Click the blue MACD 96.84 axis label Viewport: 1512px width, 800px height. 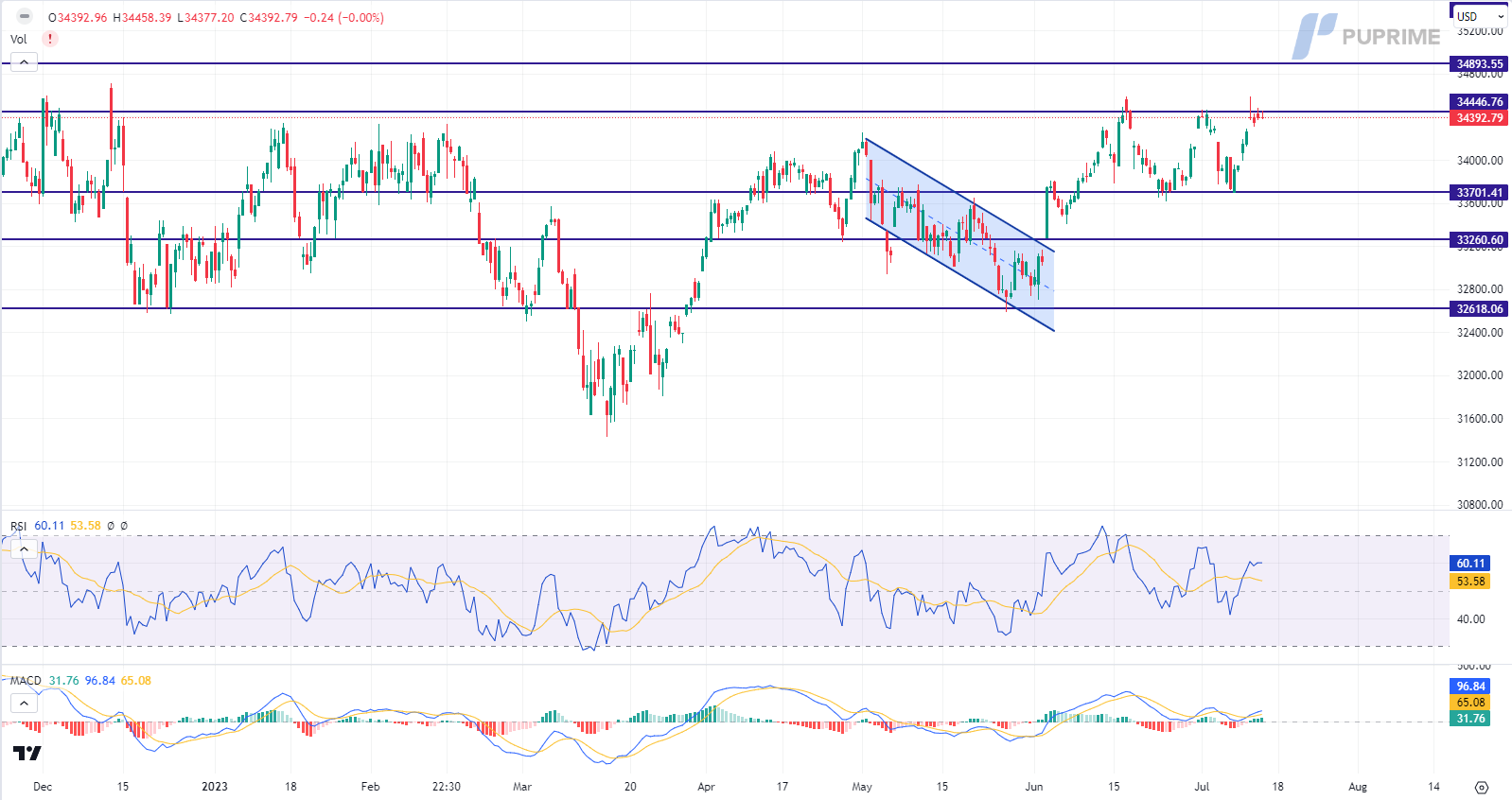tap(1470, 687)
